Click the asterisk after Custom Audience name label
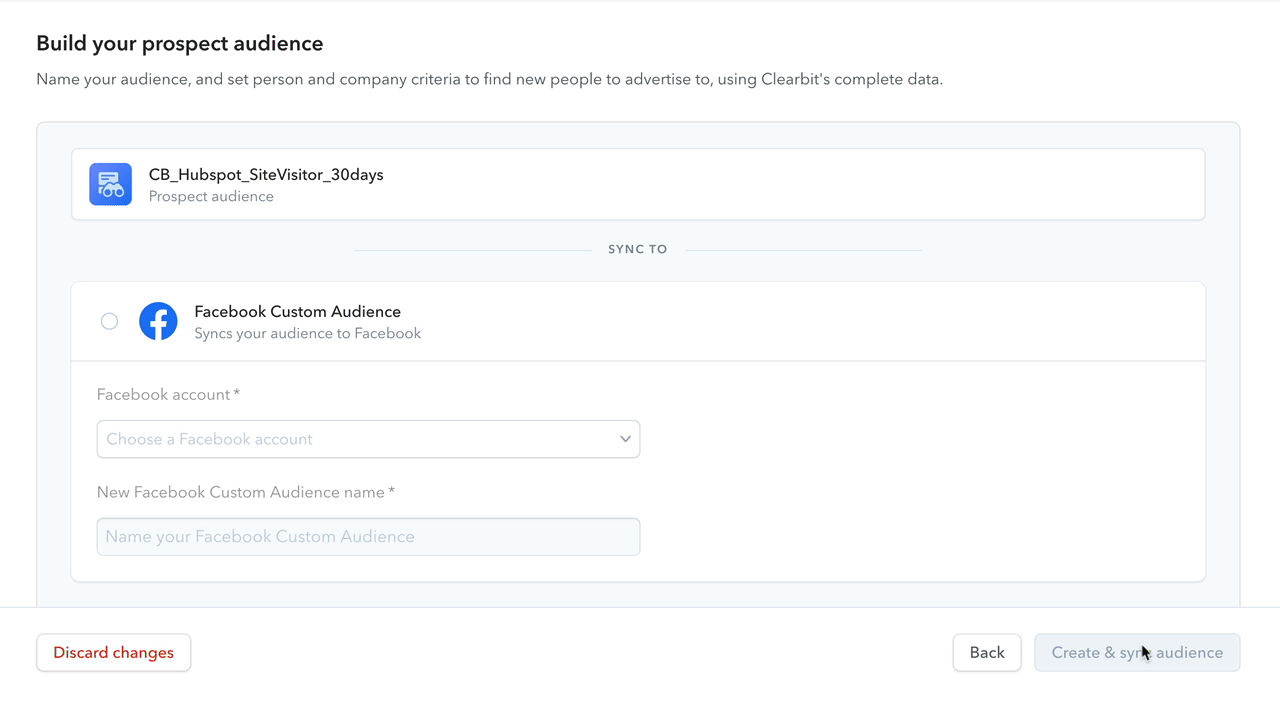The image size is (1280, 720). click(x=392, y=492)
